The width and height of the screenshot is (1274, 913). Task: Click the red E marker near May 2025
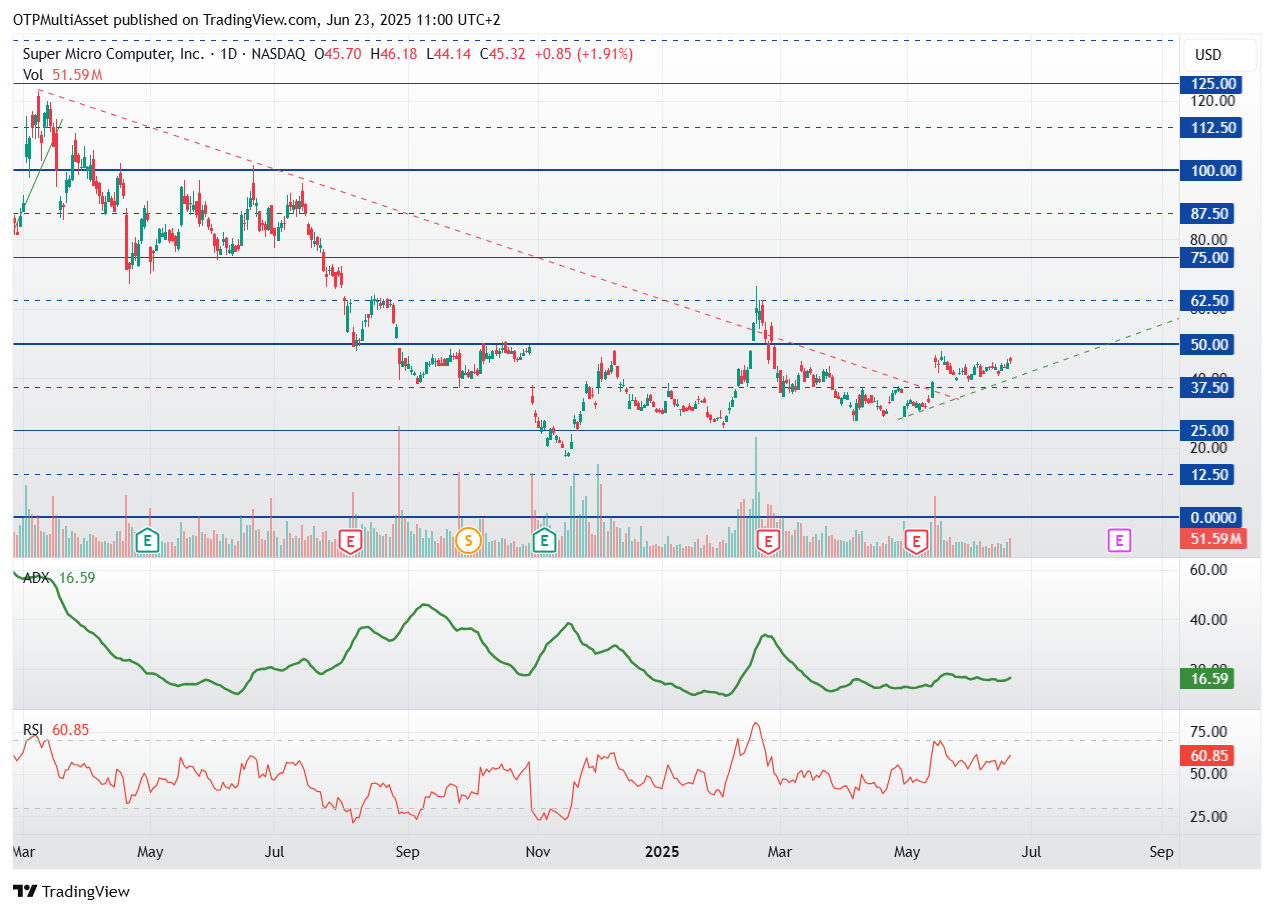pos(916,541)
